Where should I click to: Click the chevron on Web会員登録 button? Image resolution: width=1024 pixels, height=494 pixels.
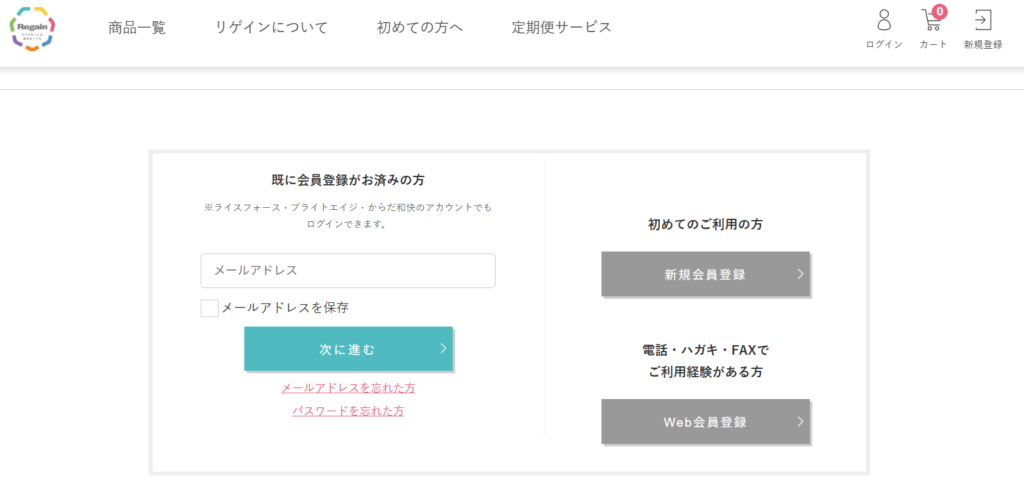click(800, 421)
